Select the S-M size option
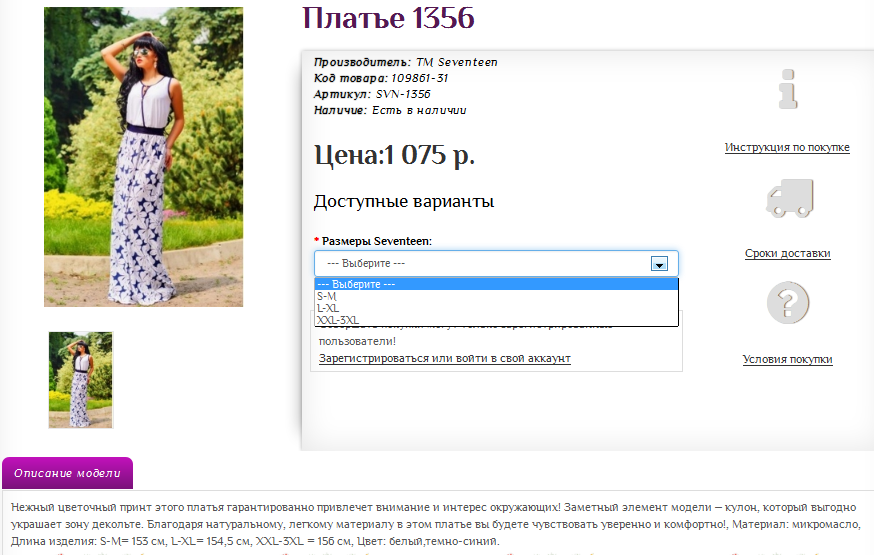 click(x=496, y=296)
